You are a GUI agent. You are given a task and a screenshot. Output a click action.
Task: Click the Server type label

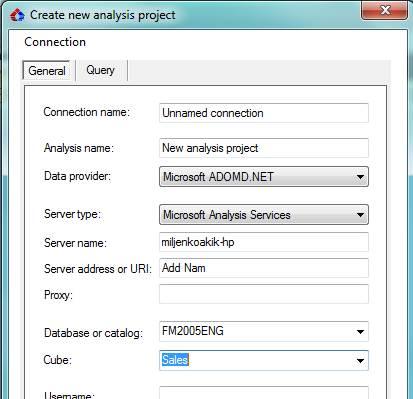(72, 214)
